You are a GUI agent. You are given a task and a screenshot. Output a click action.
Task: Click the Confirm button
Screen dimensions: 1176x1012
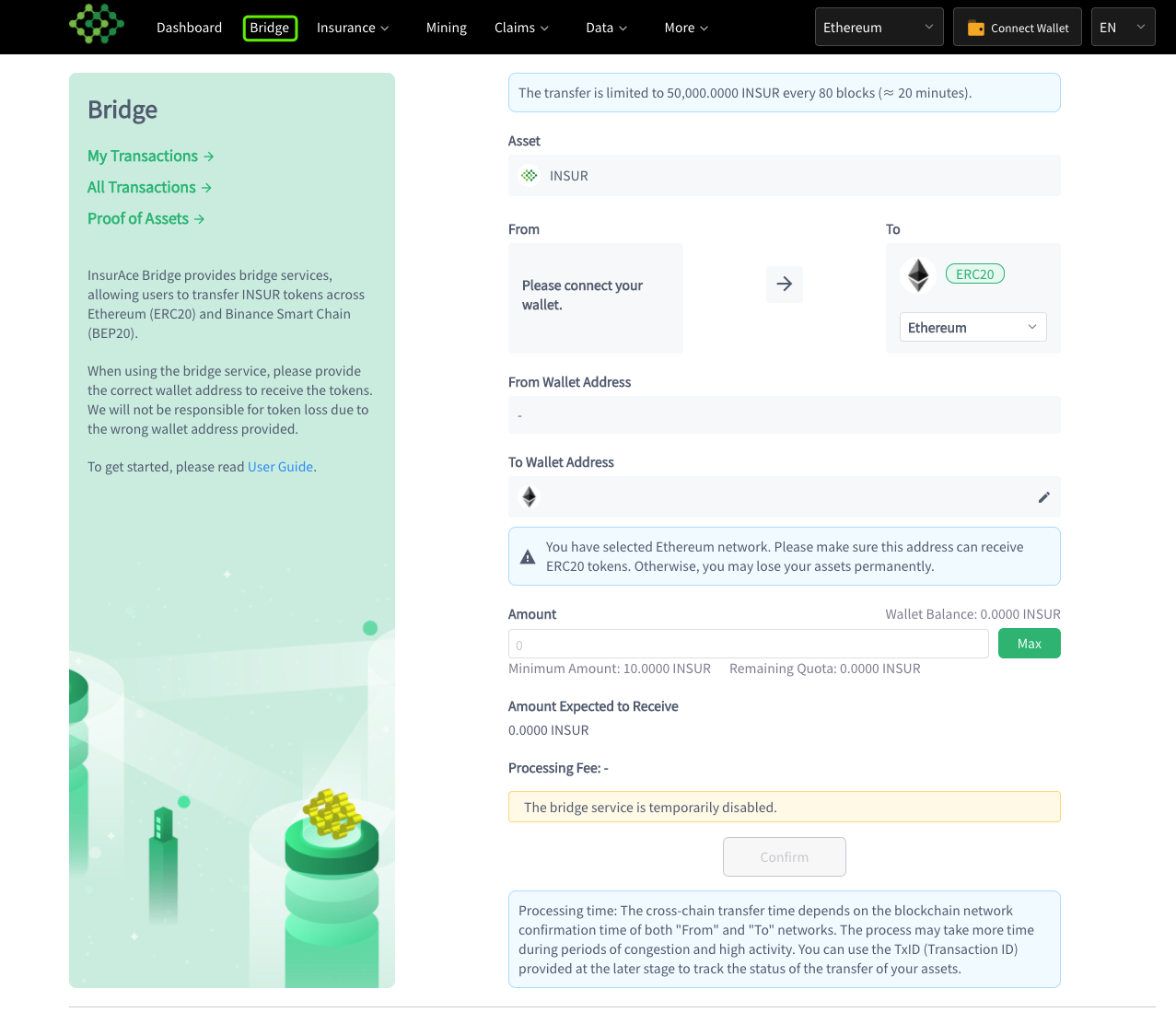click(785, 856)
